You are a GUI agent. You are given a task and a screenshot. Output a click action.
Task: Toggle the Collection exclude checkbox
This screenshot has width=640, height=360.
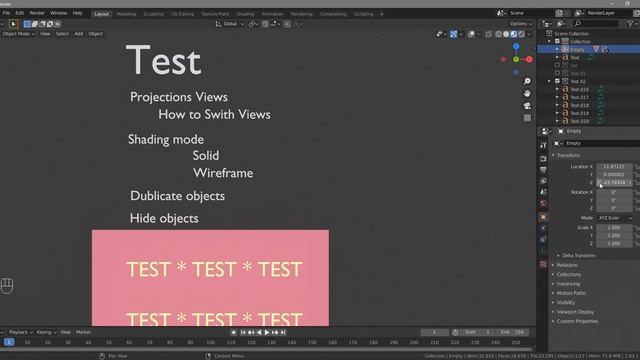click(557, 42)
